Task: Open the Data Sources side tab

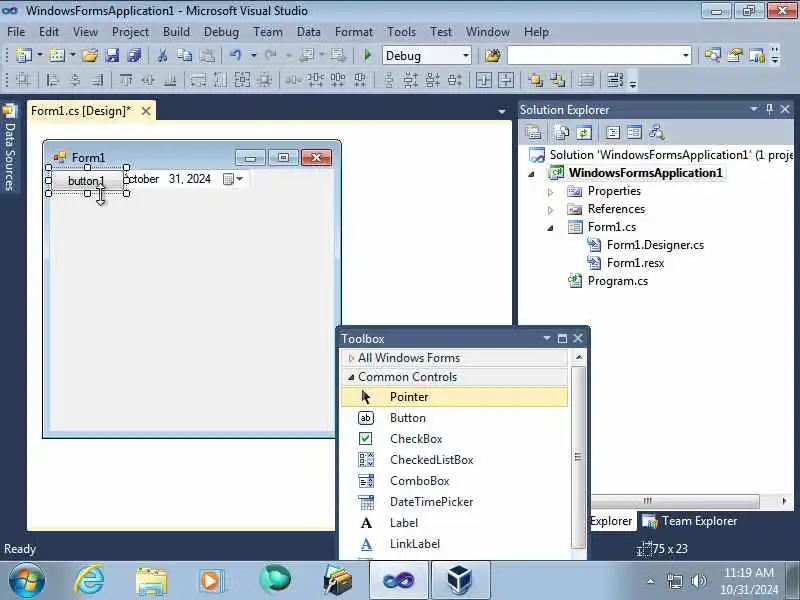Action: pyautogui.click(x=9, y=148)
